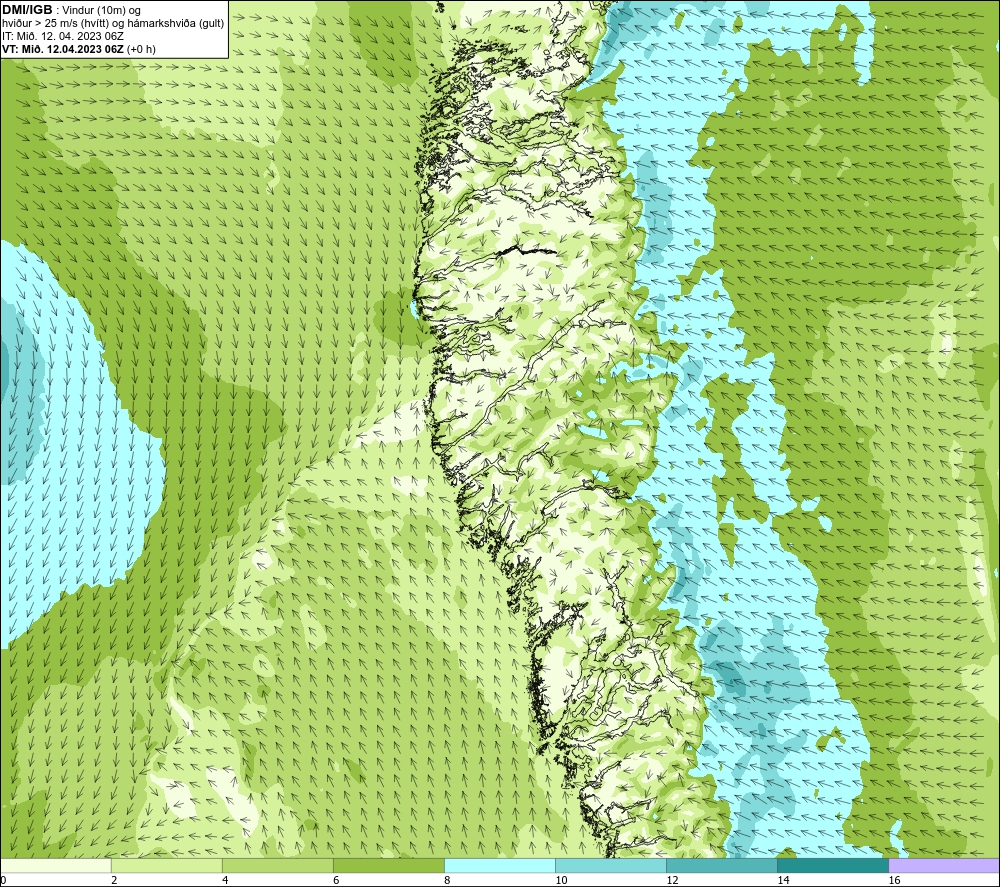The image size is (1000, 887).
Task: Click the scale label '16'
Action: [893, 881]
